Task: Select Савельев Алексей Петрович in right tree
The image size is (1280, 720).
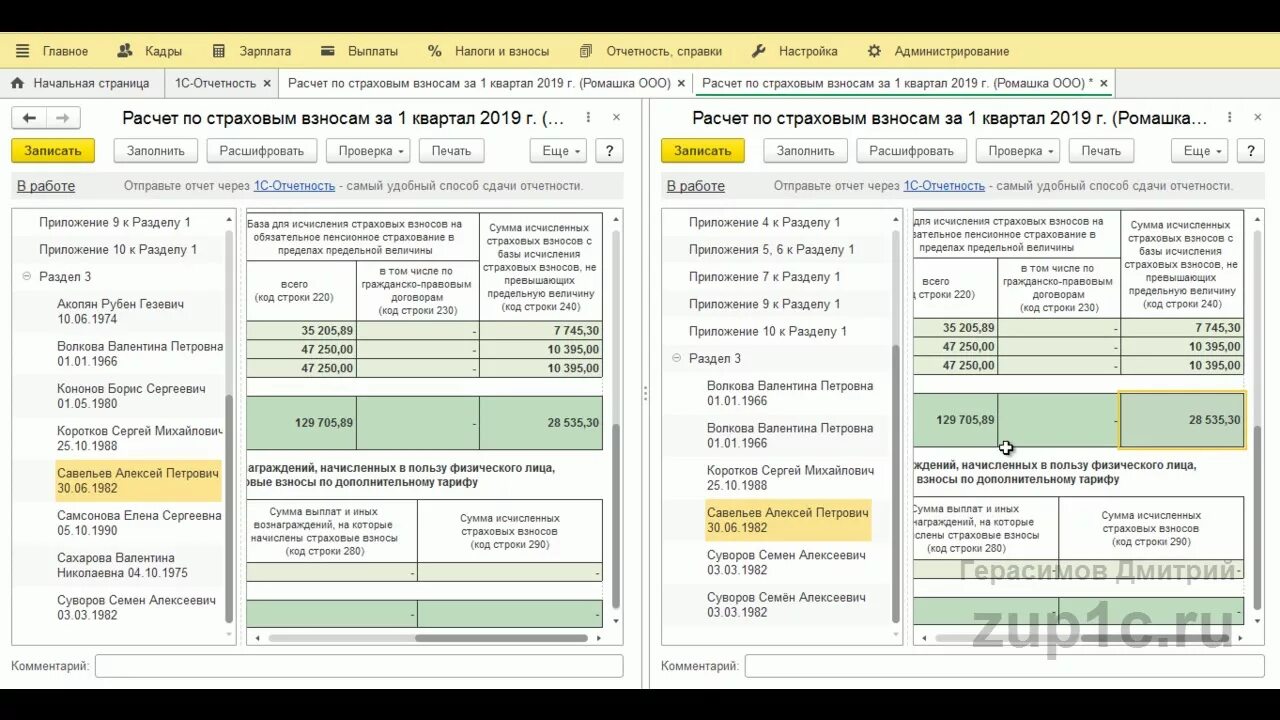Action: coord(789,520)
